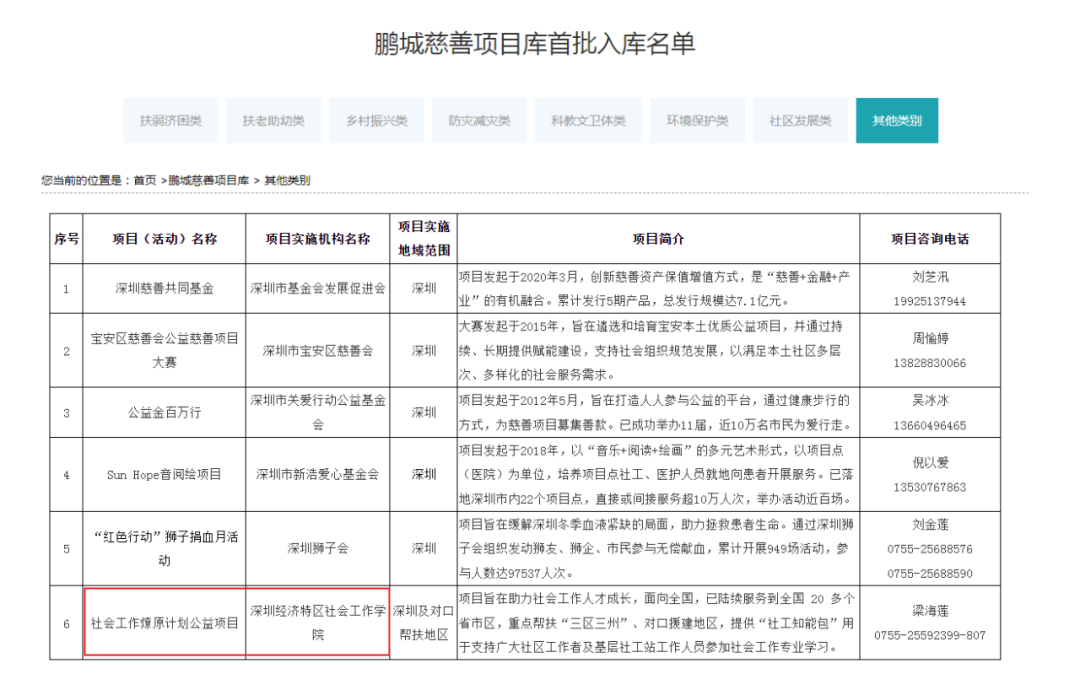
Task: Select project 社会工作燎原计划公益项目
Action: tap(165, 623)
